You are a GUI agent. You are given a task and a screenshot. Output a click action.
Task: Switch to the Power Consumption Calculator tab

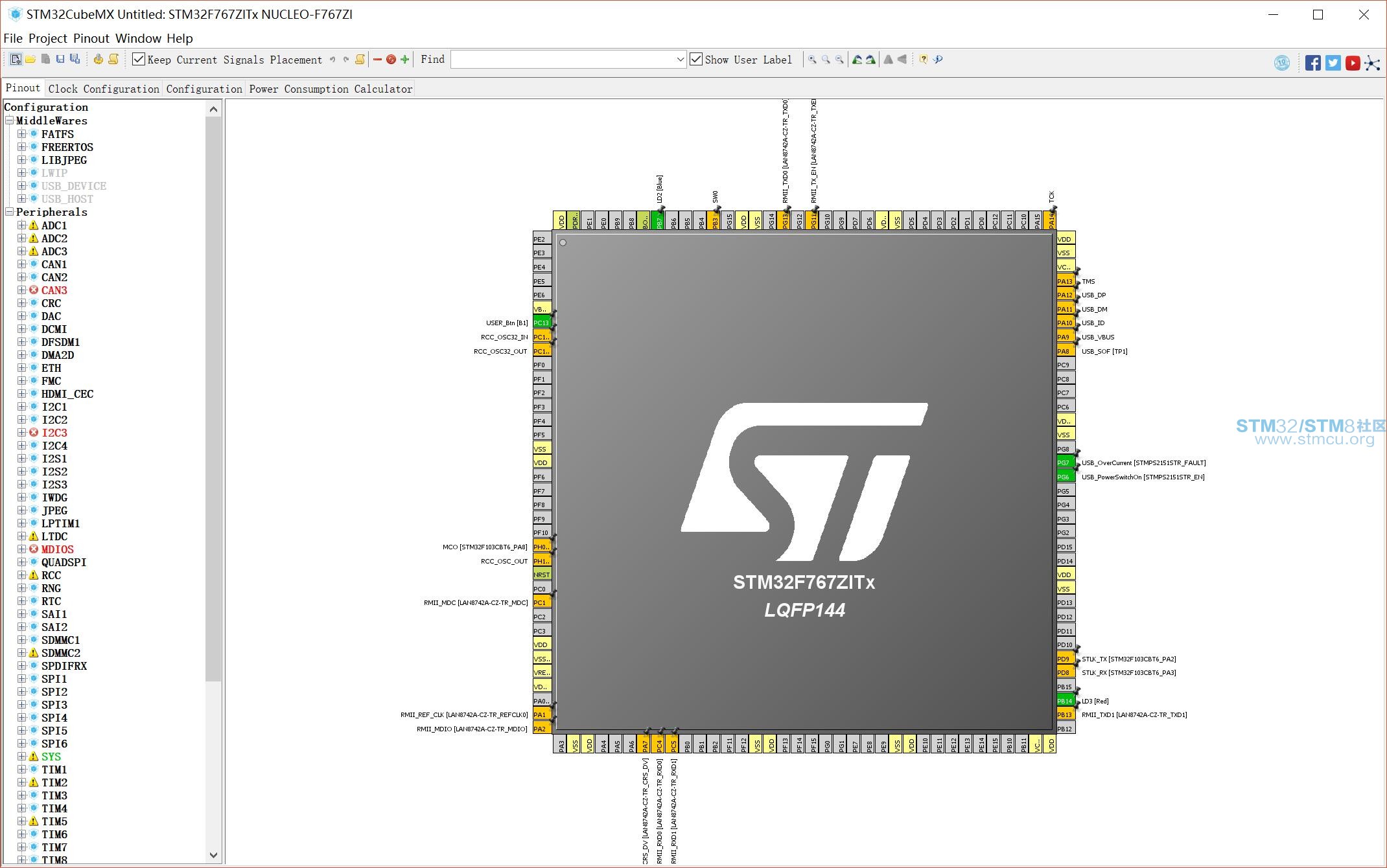(x=331, y=89)
